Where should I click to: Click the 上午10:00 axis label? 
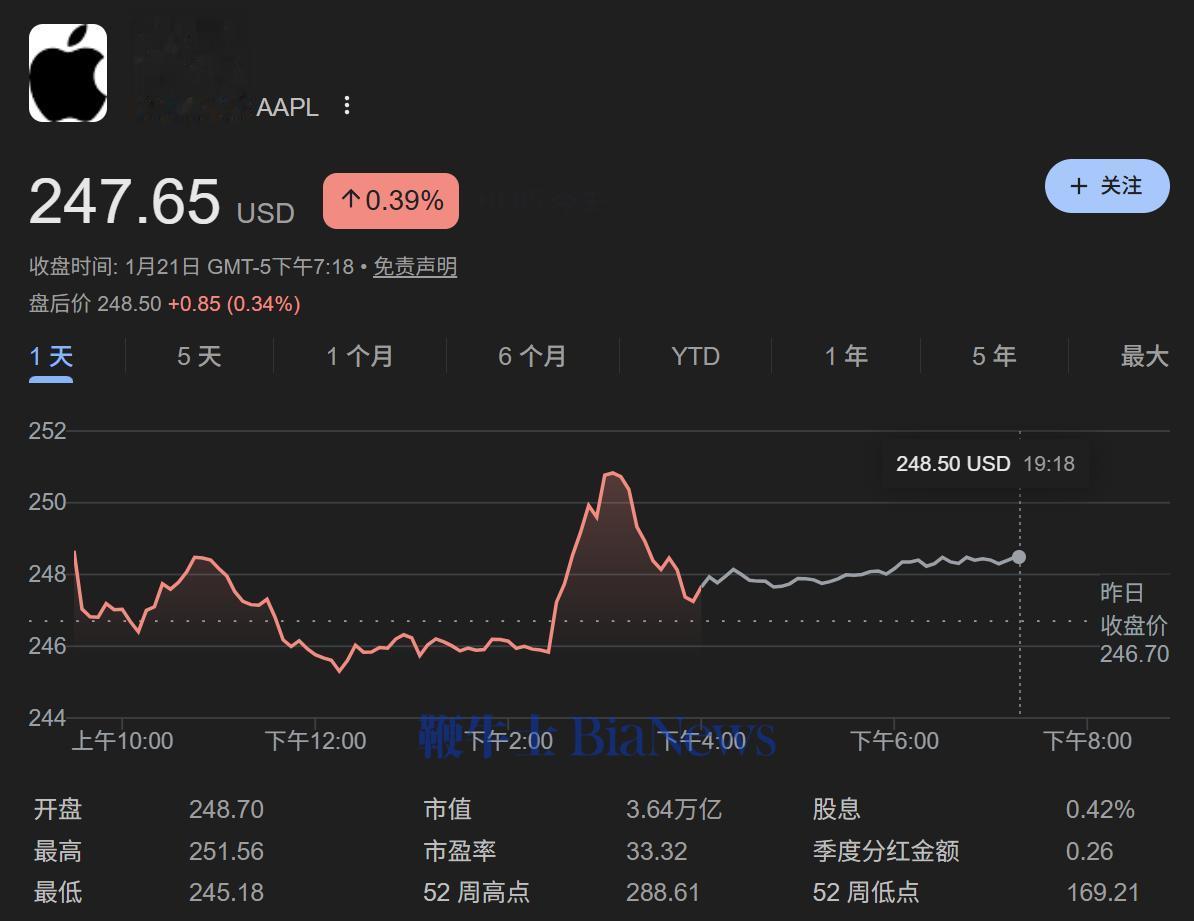tap(123, 740)
